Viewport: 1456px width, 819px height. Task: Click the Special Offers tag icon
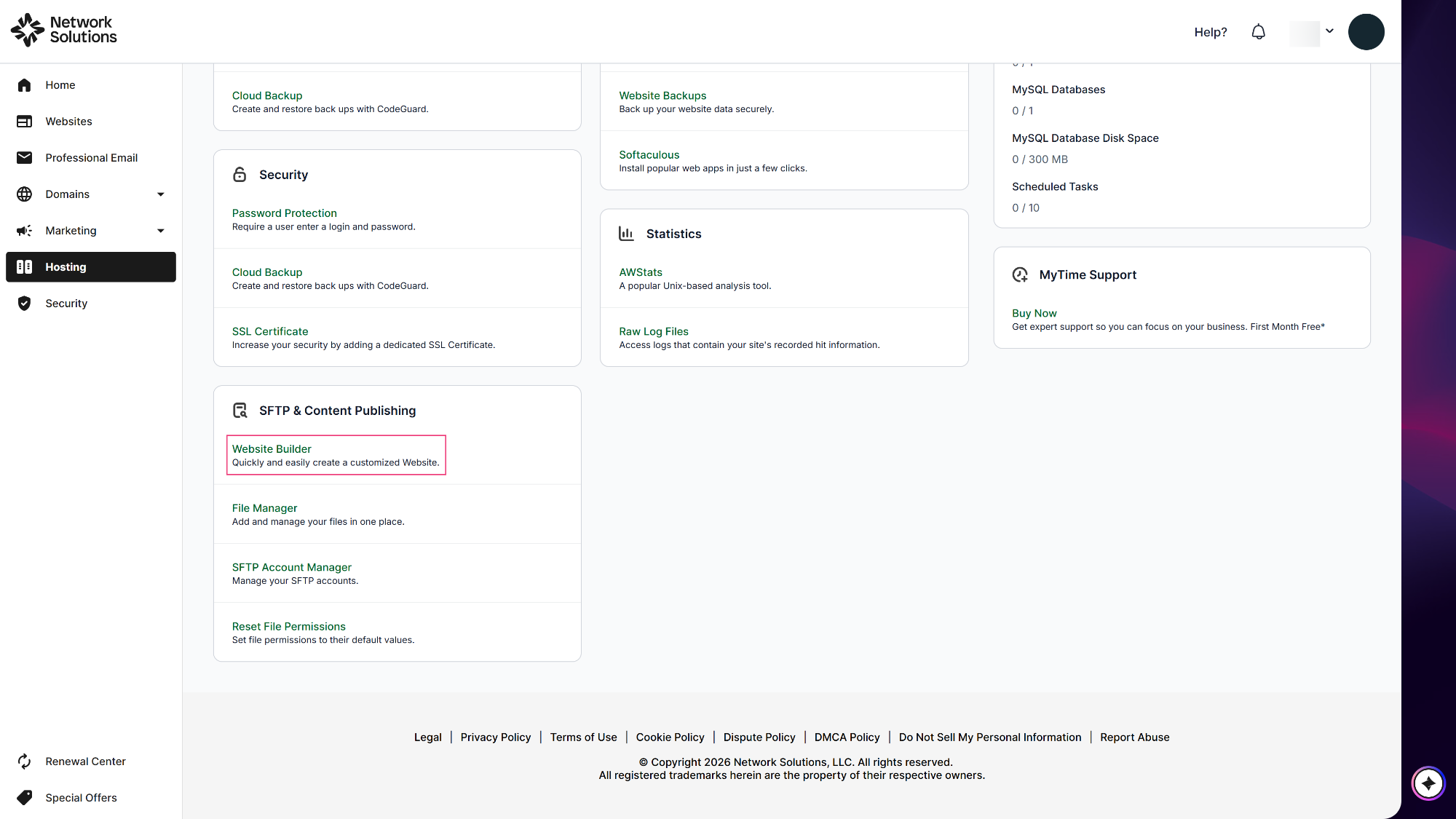click(x=24, y=798)
